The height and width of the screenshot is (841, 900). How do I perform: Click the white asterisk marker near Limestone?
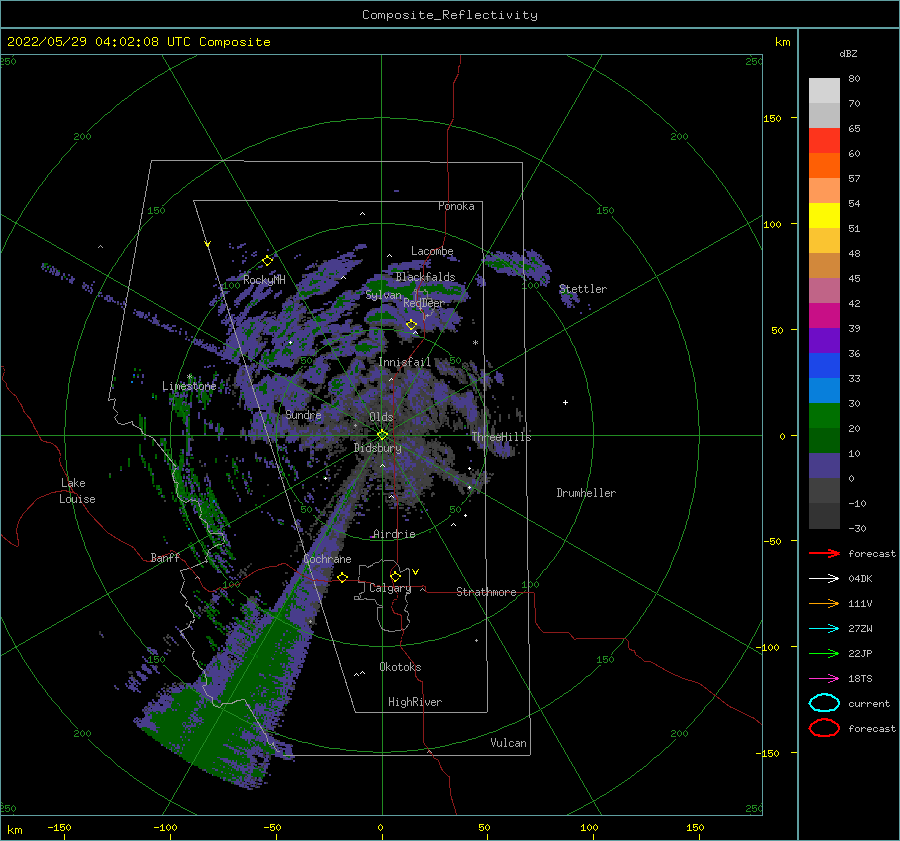click(189, 377)
